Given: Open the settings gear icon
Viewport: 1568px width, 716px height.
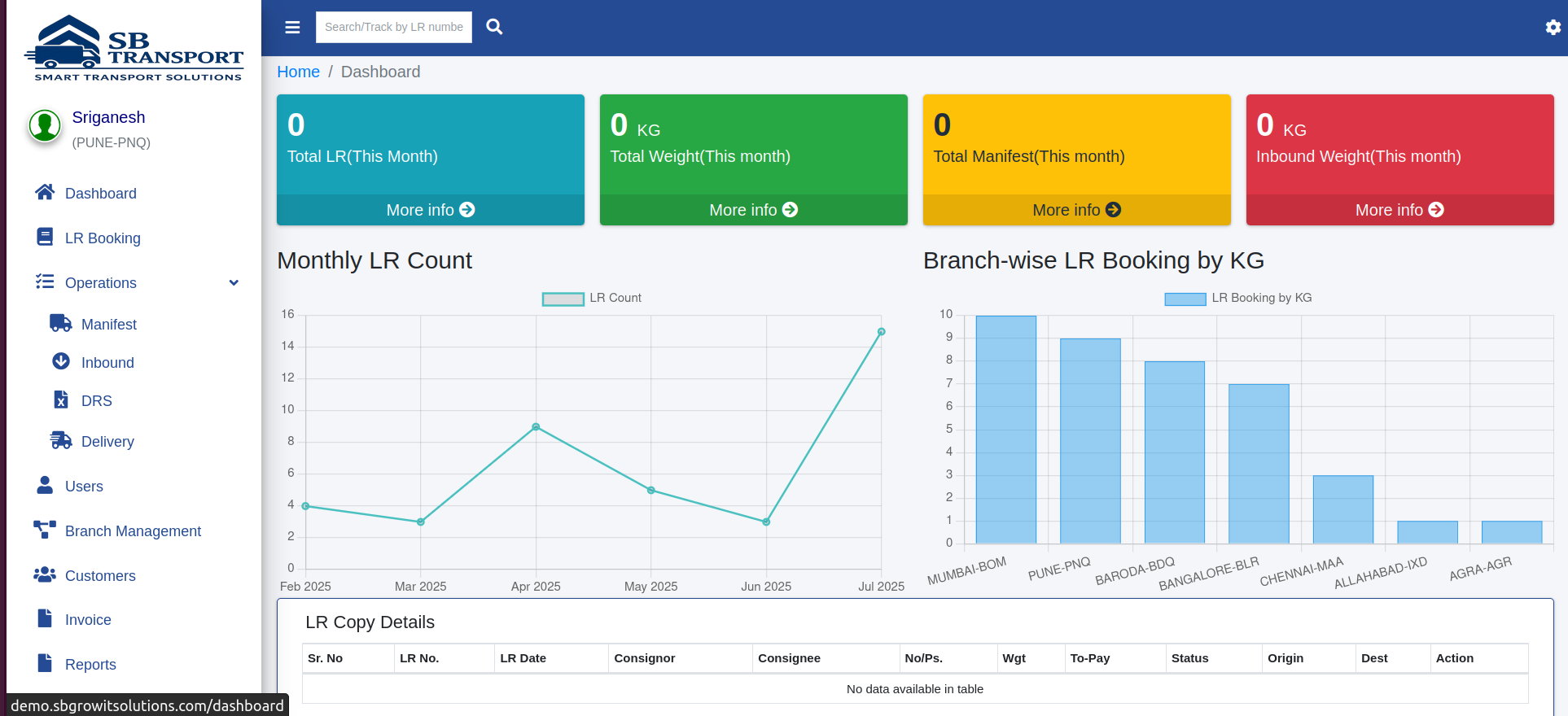Looking at the screenshot, I should 1553,28.
